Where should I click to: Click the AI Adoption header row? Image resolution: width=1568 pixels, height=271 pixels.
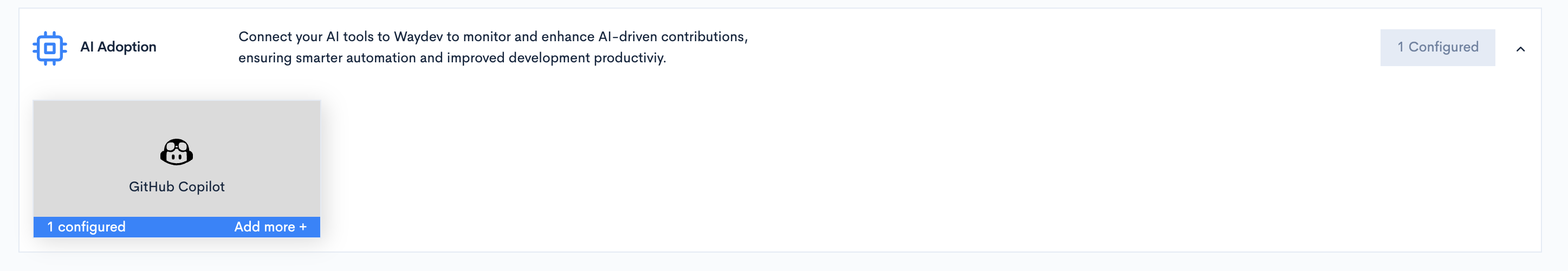[780, 48]
